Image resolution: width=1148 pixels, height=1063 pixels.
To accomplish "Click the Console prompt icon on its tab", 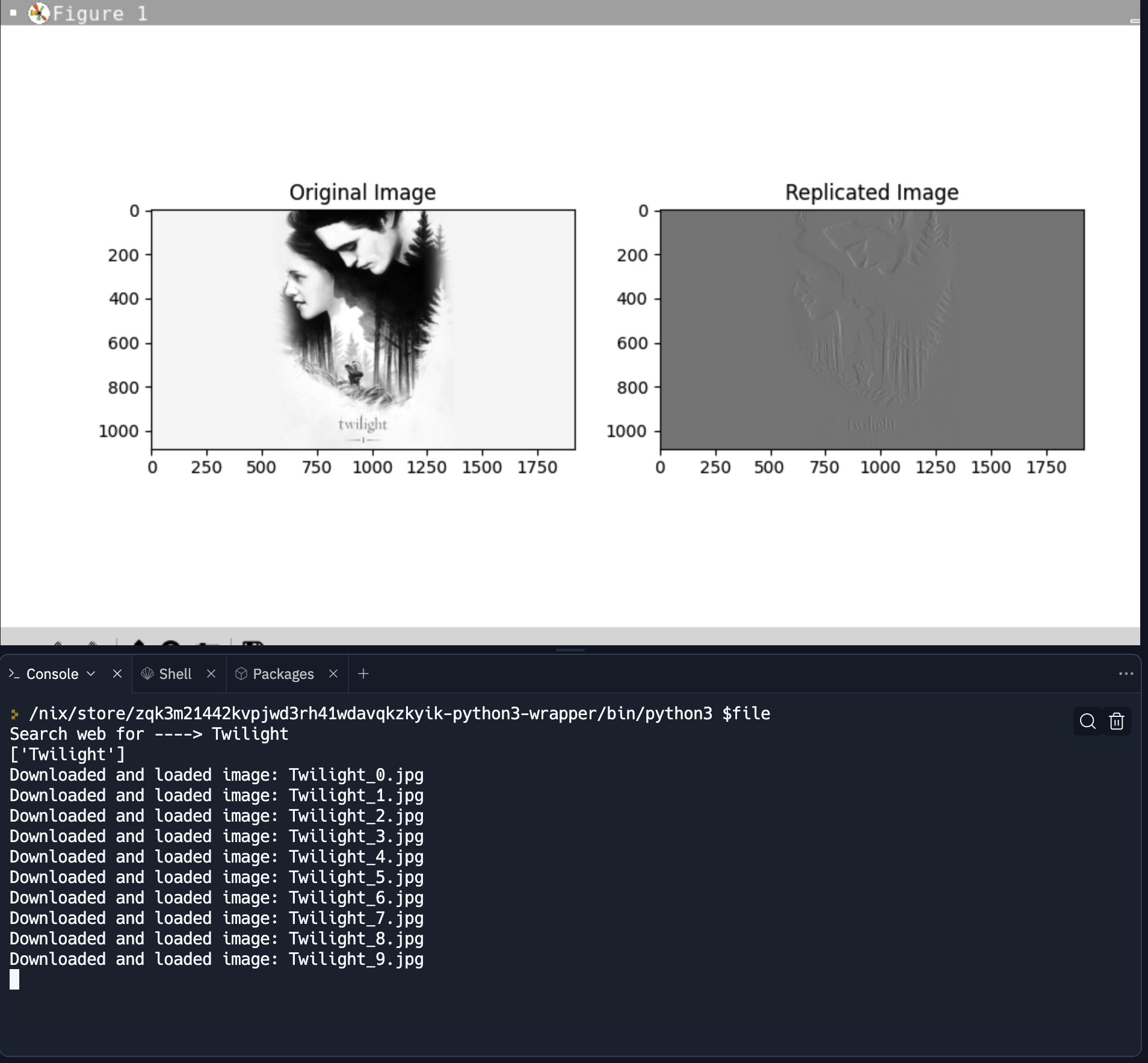I will (x=14, y=674).
